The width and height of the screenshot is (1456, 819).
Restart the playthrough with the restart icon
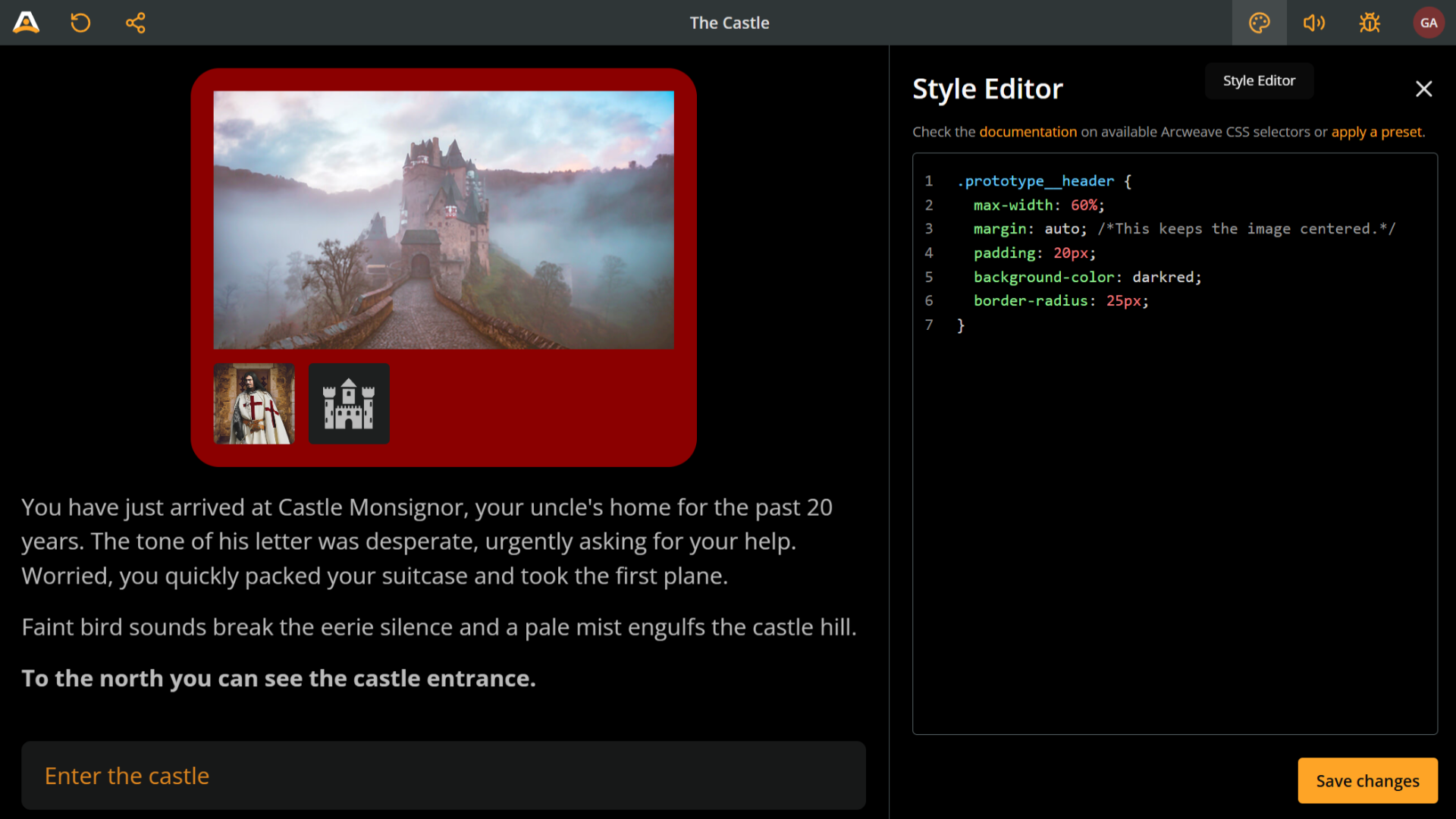80,23
